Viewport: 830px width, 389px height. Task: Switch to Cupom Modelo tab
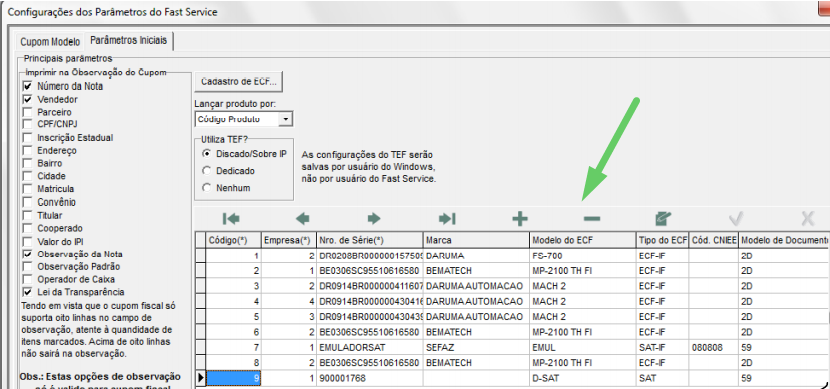(50, 42)
